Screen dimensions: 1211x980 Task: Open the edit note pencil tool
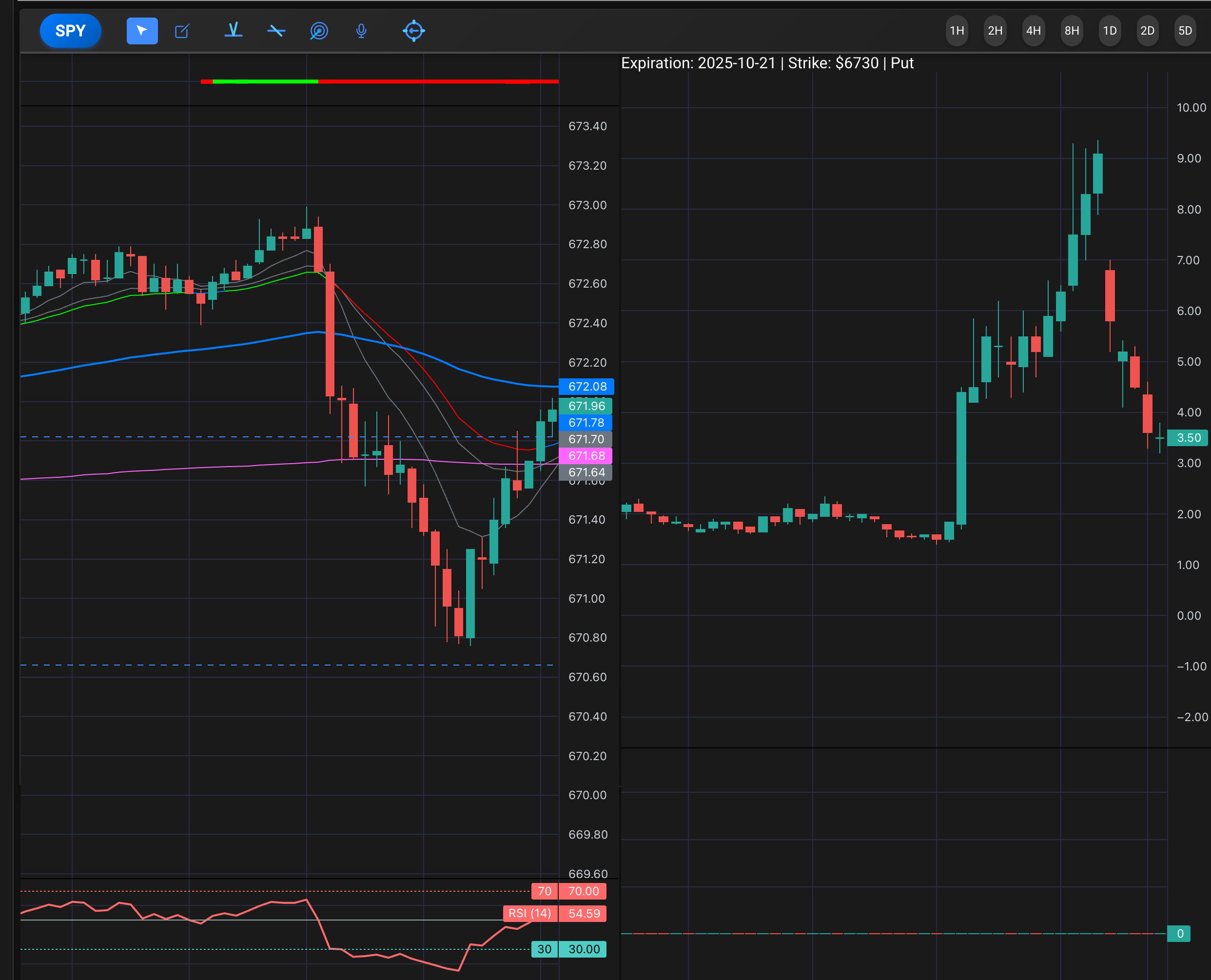coord(182,31)
